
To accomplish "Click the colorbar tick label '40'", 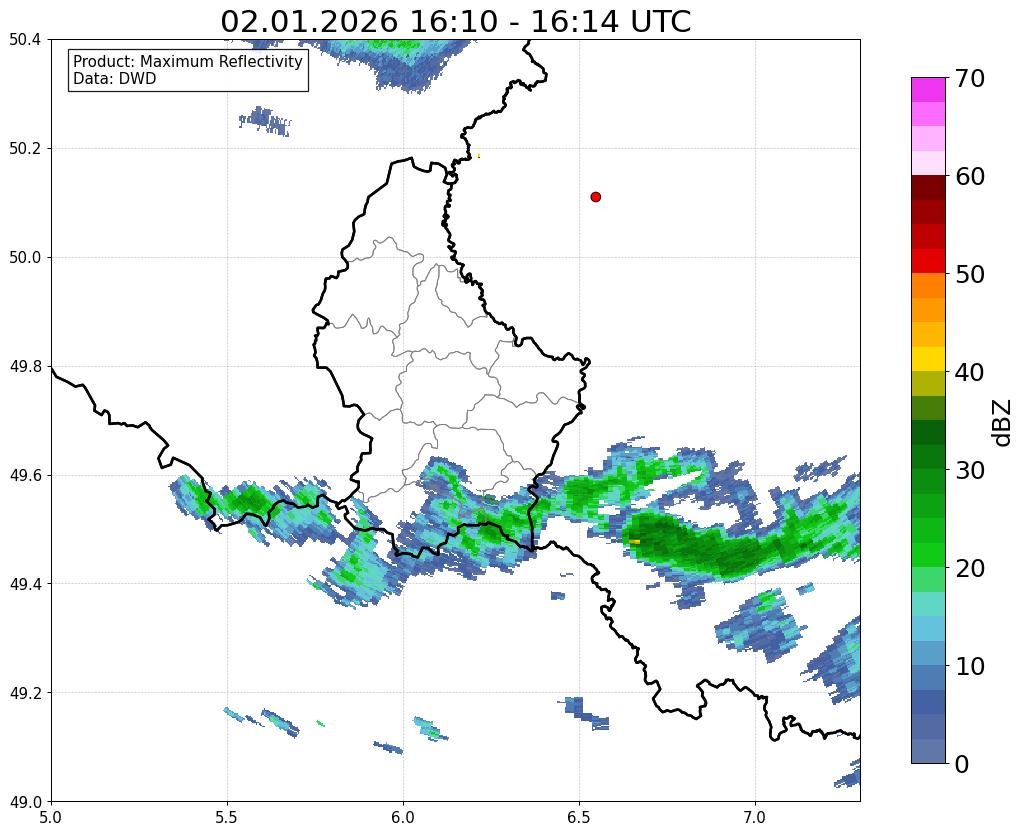I will tap(969, 373).
